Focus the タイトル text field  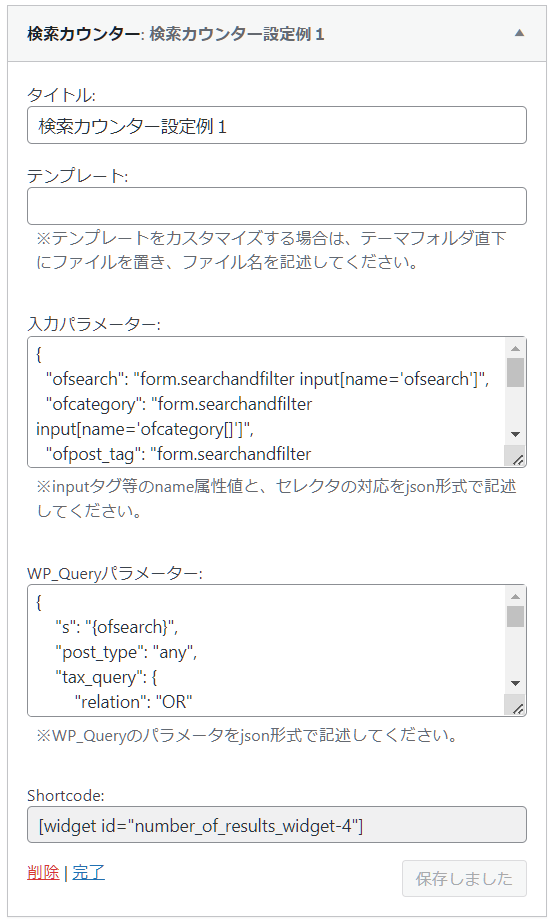click(276, 125)
